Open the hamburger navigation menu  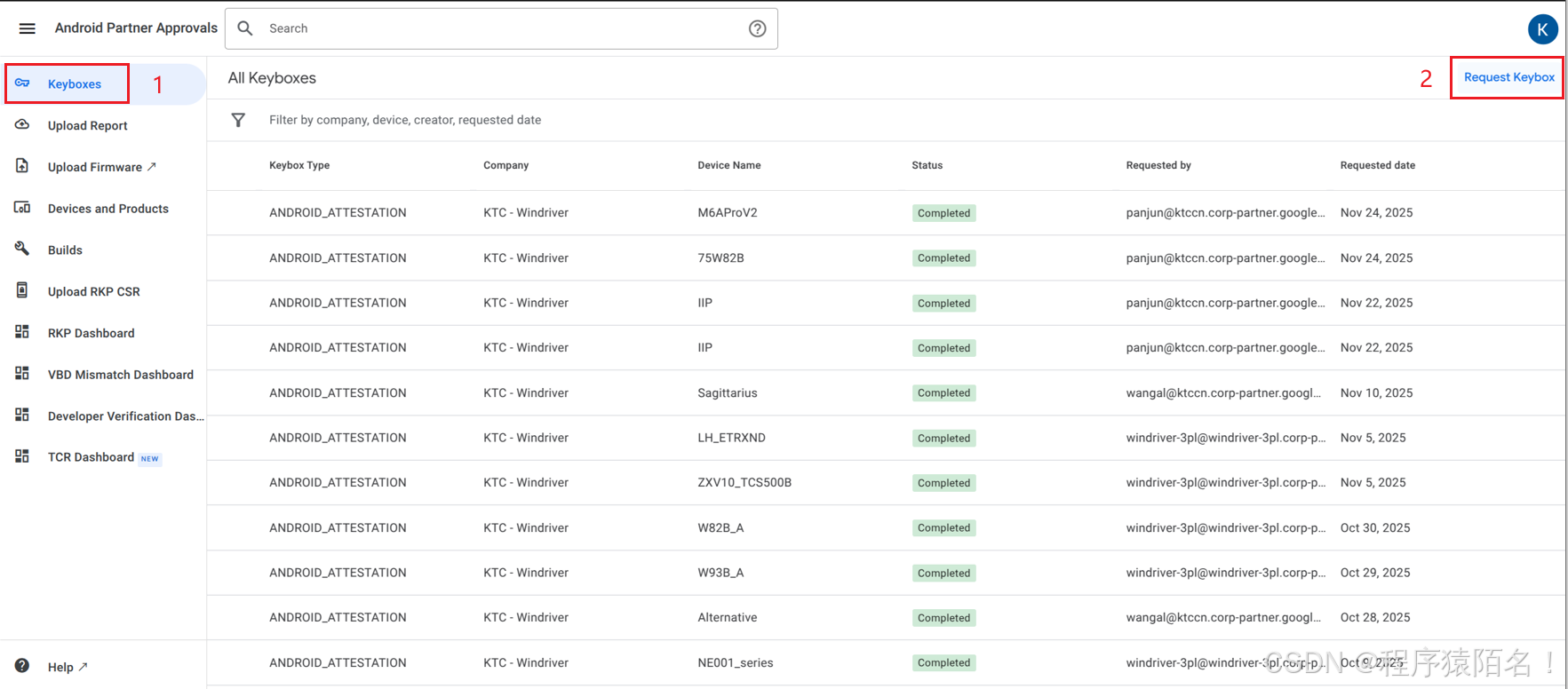point(28,28)
